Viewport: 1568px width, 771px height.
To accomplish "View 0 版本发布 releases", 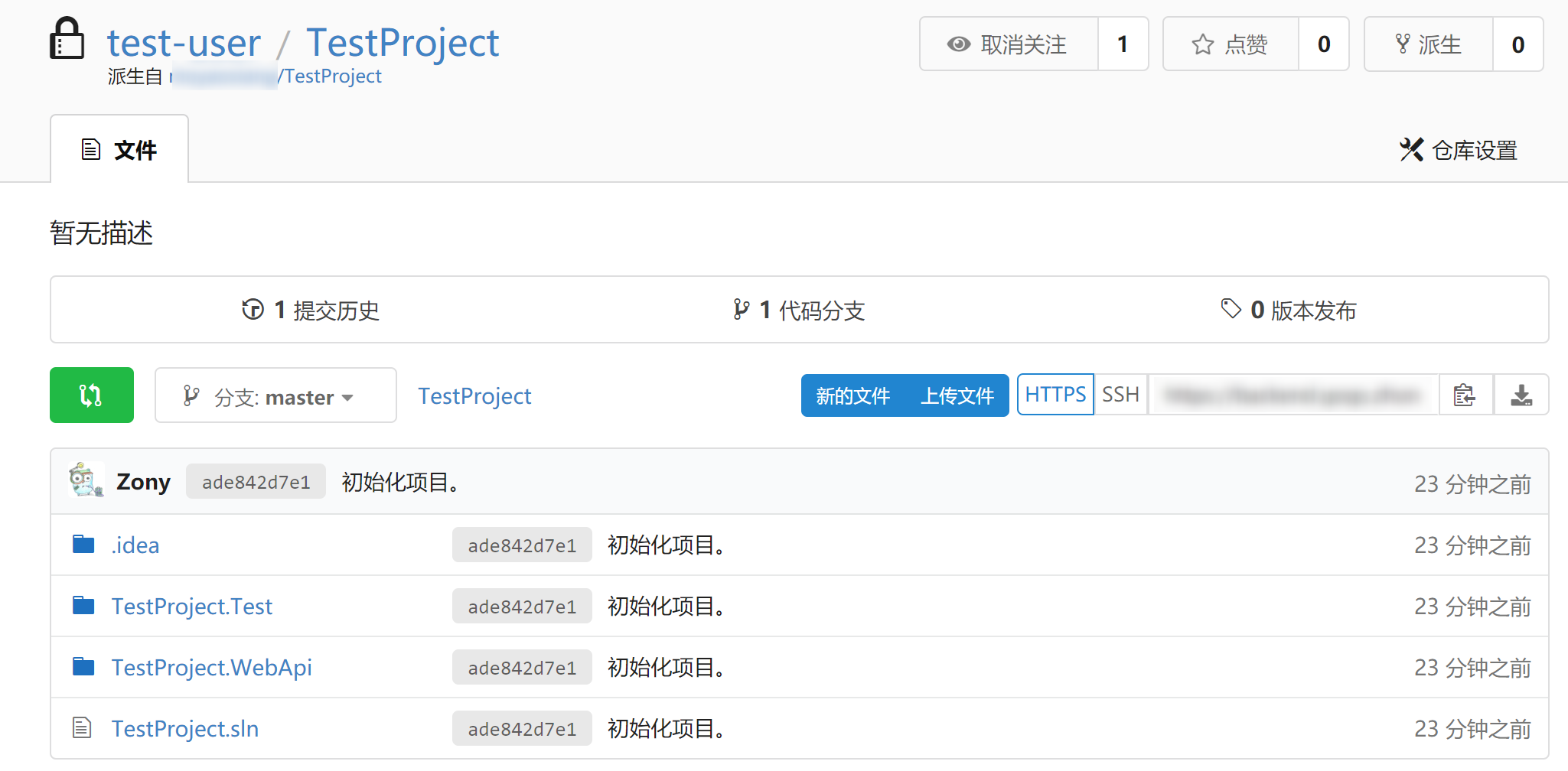I will pyautogui.click(x=1289, y=310).
